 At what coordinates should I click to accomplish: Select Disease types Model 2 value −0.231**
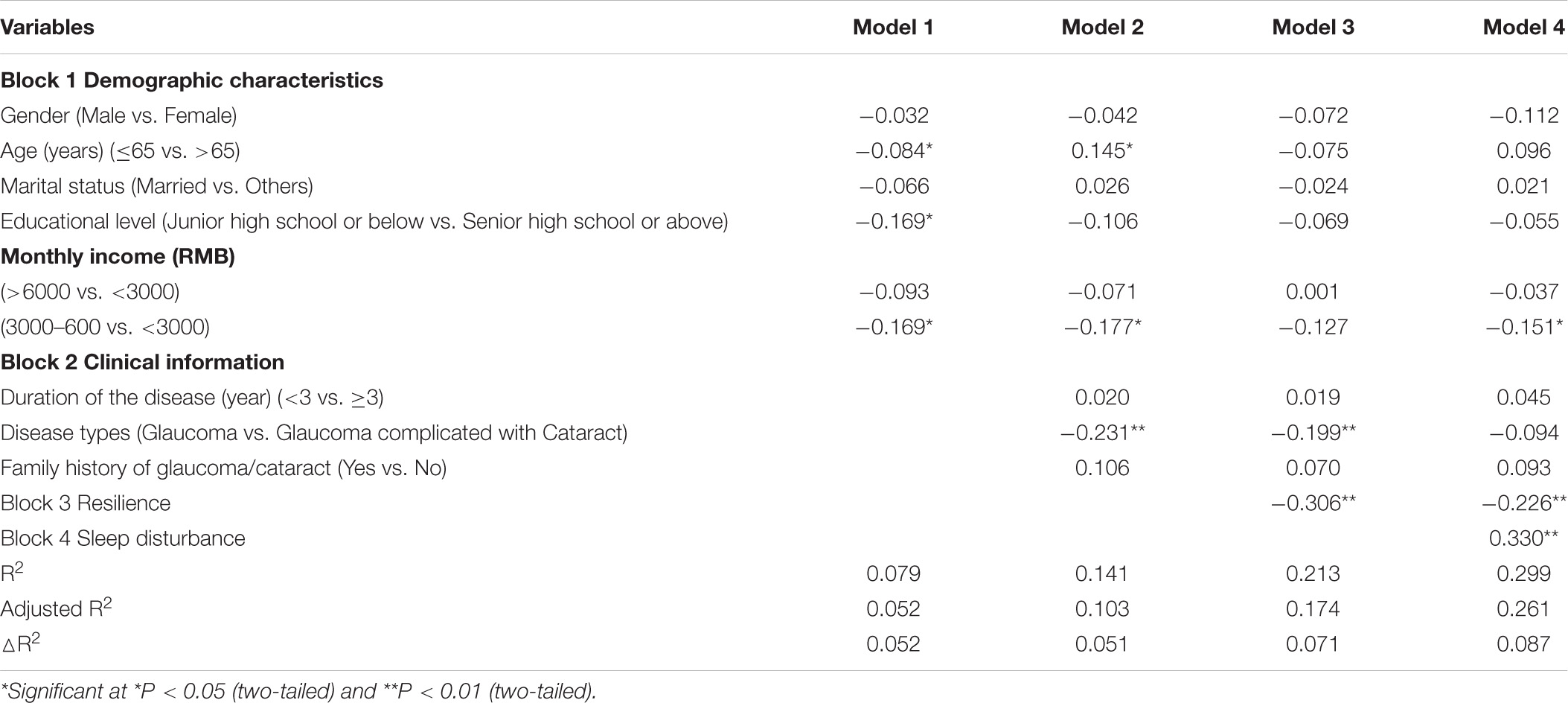1102,433
